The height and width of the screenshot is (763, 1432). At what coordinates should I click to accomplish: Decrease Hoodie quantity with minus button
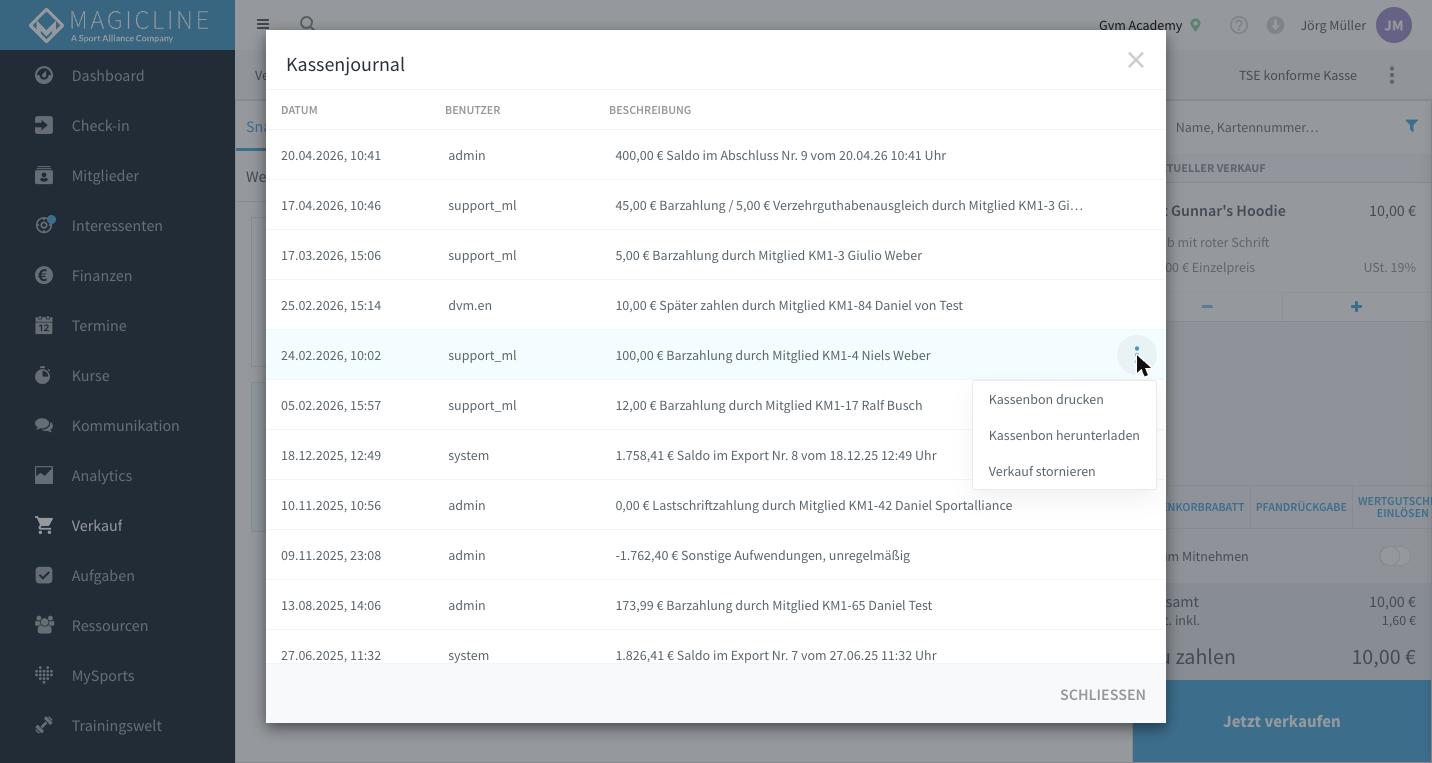1207,307
